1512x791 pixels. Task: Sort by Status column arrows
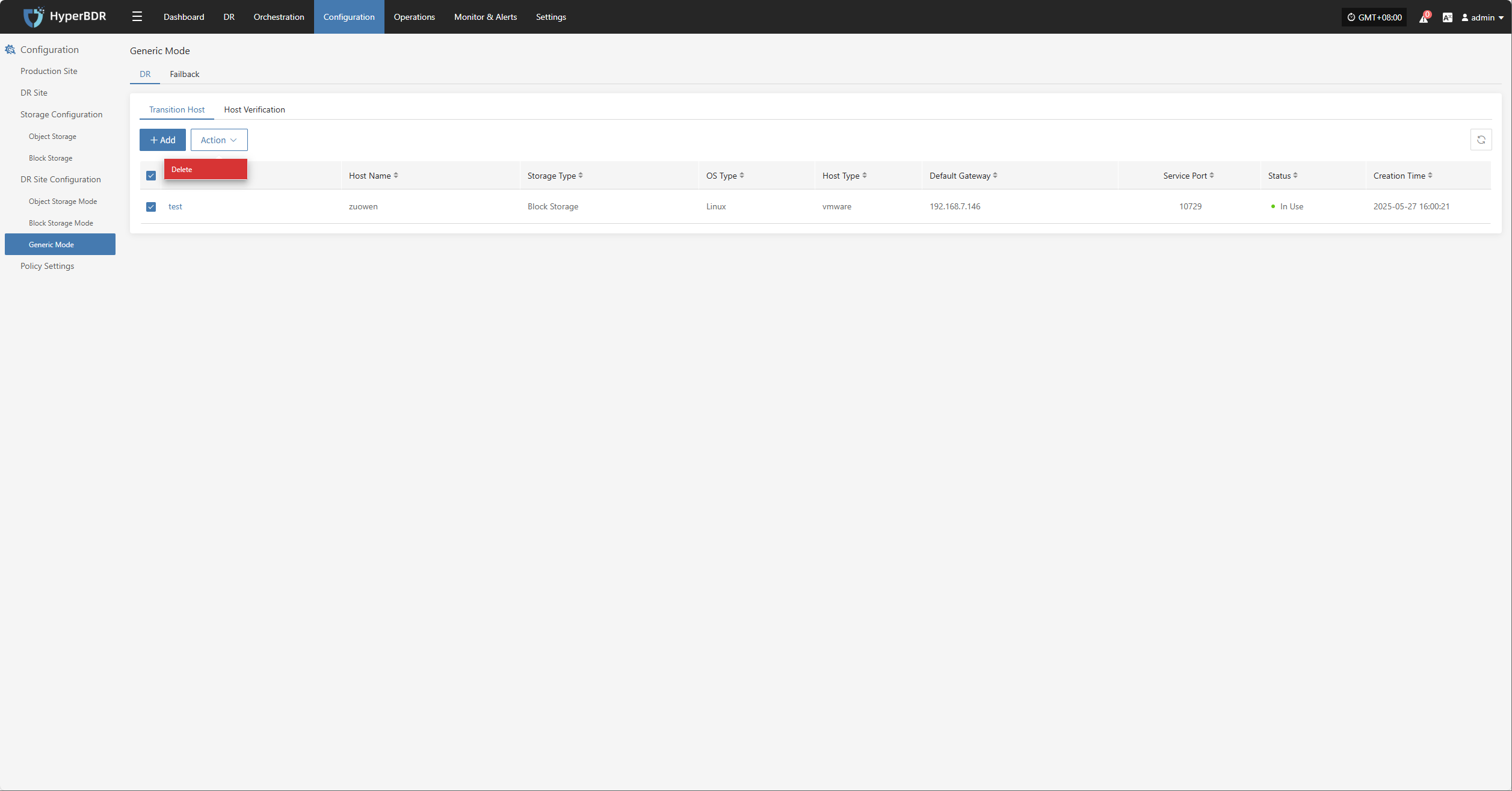click(1295, 176)
